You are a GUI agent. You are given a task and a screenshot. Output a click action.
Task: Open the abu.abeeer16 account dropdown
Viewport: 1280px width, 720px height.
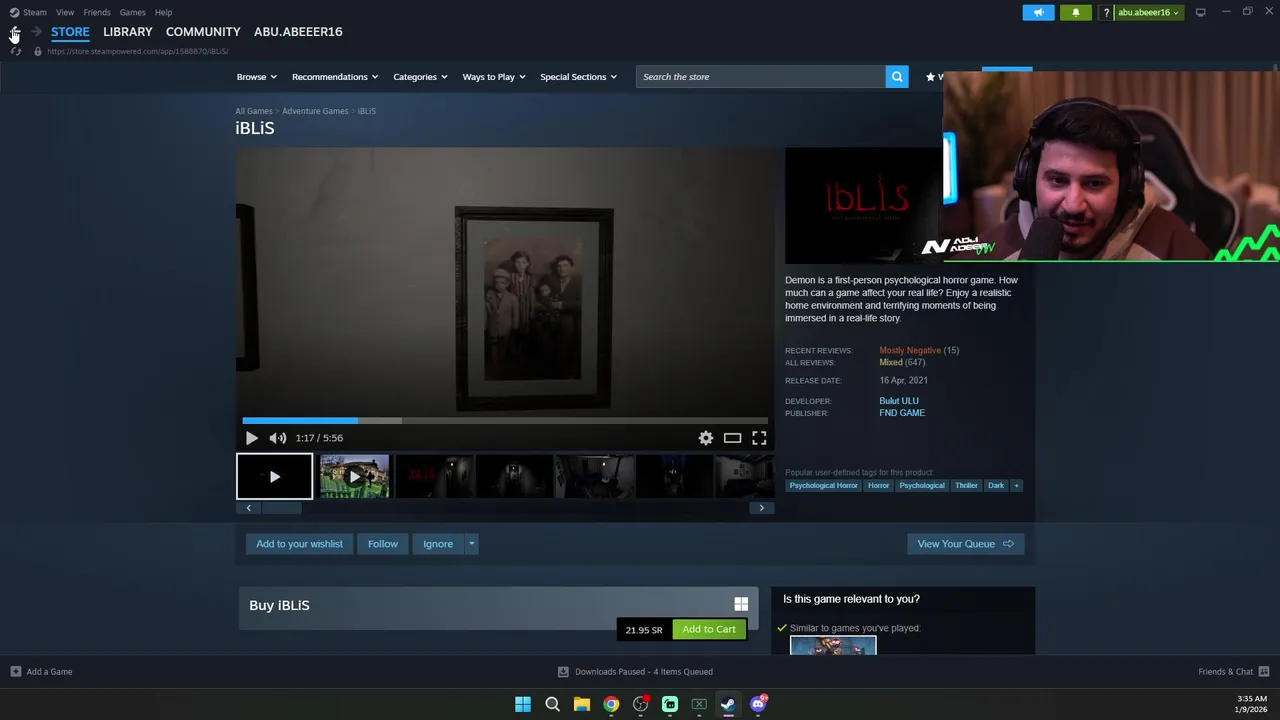click(1149, 12)
